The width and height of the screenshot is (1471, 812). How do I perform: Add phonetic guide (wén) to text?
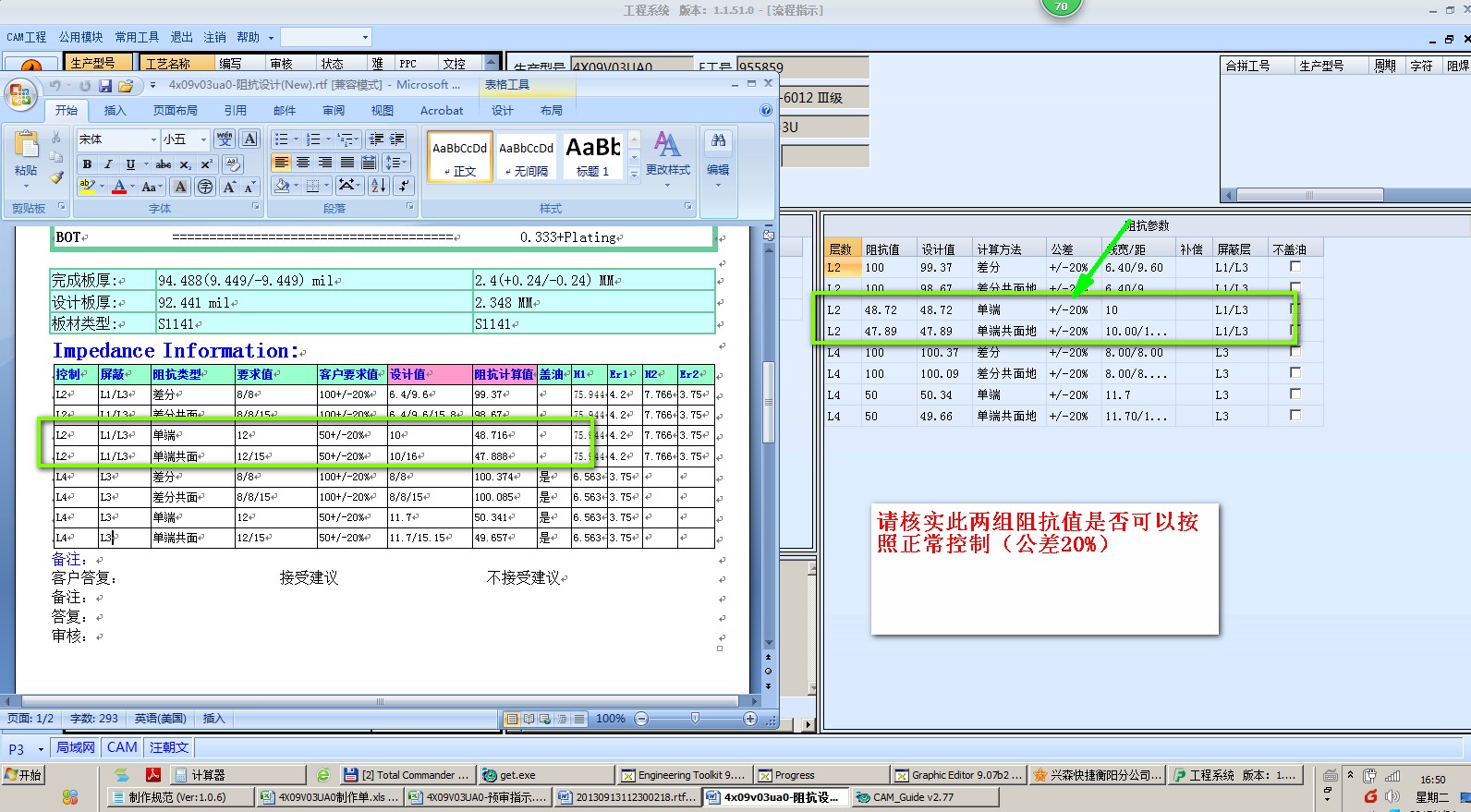click(225, 139)
